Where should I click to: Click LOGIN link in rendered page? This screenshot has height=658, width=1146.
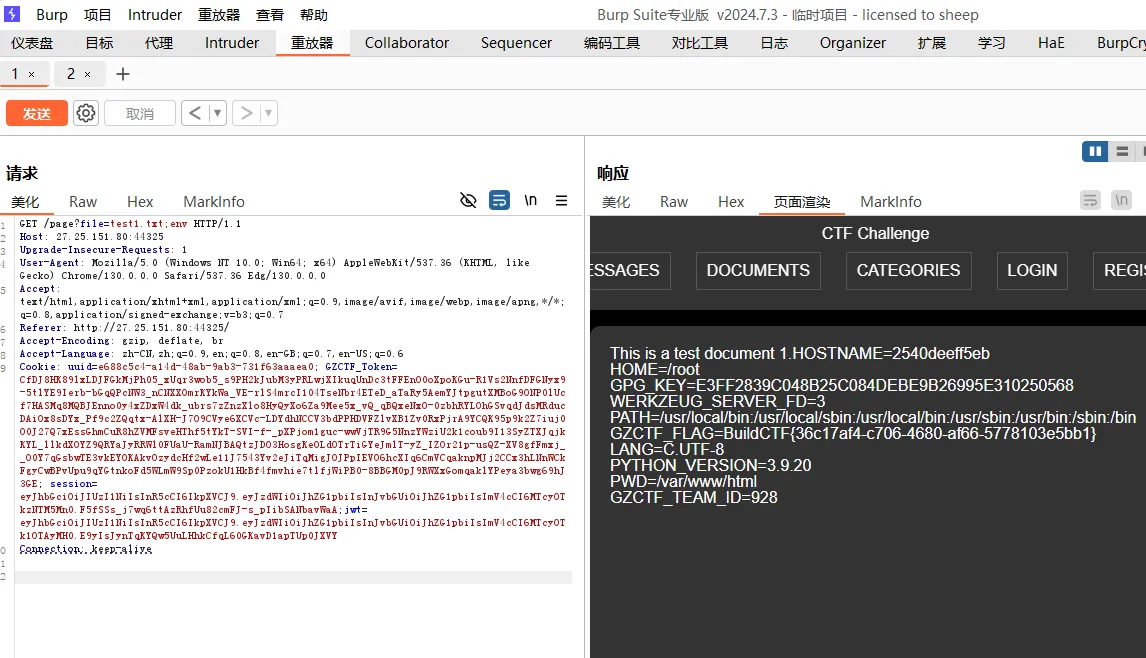[x=1032, y=271]
